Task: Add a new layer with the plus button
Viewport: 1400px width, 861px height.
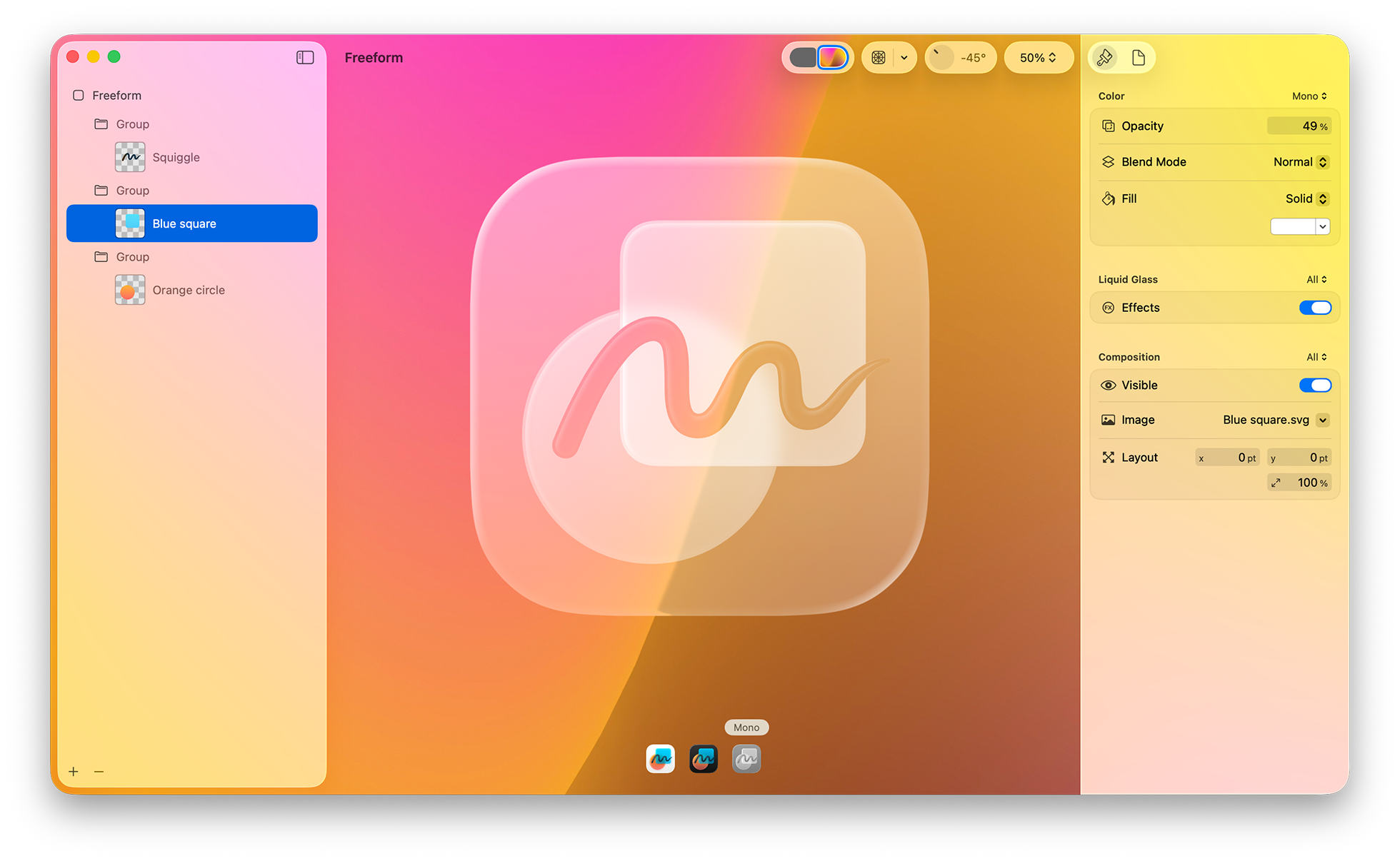Action: coord(74,772)
